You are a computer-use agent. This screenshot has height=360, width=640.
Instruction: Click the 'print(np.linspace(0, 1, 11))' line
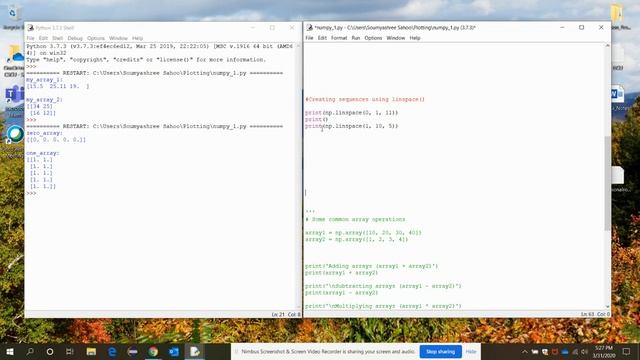[x=351, y=113]
